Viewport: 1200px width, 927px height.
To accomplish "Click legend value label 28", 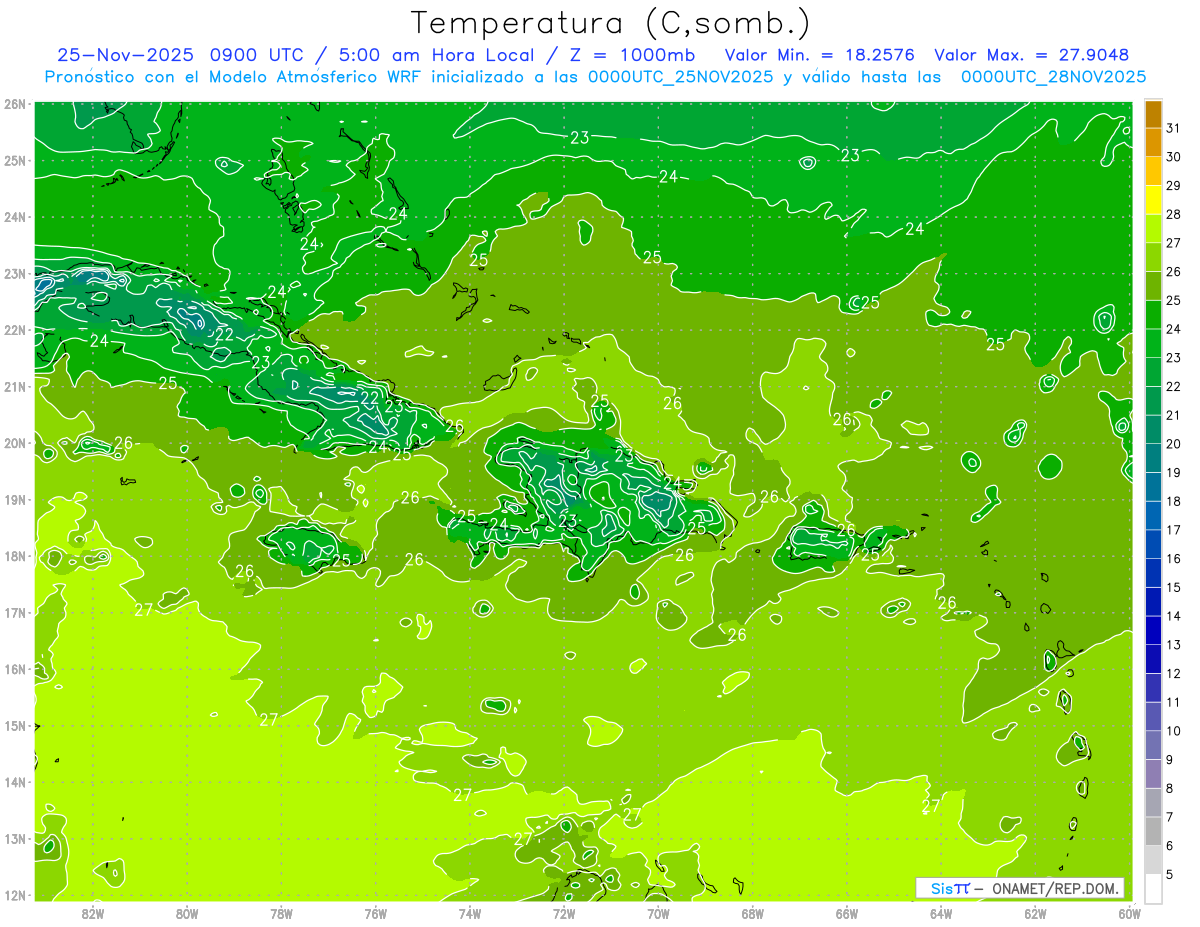I will coord(1173,214).
